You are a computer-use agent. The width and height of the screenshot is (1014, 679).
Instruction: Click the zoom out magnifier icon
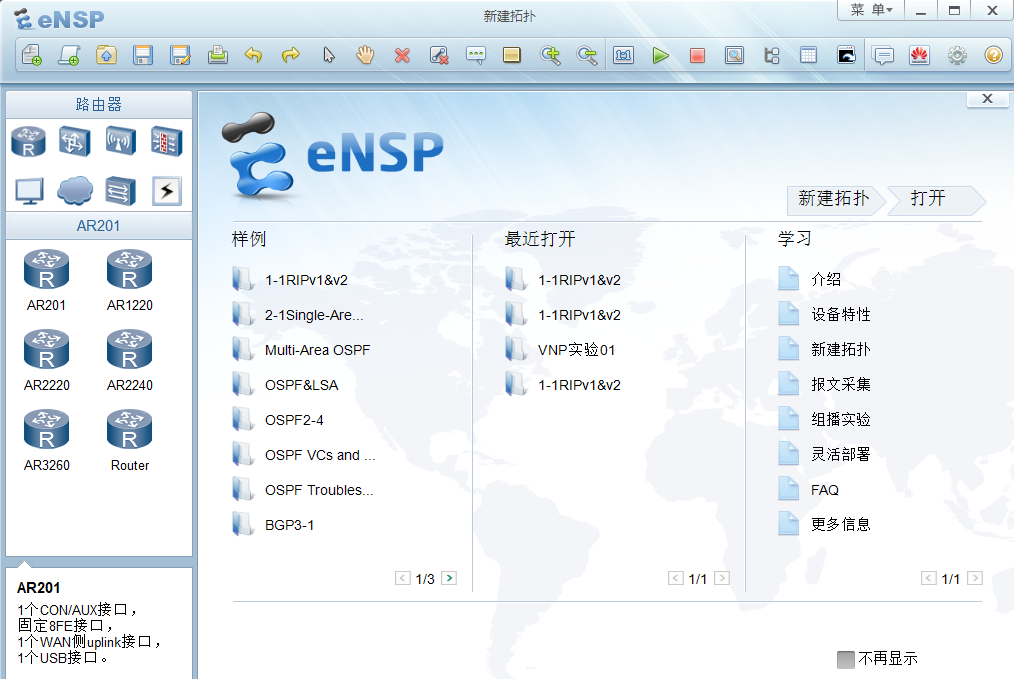587,56
